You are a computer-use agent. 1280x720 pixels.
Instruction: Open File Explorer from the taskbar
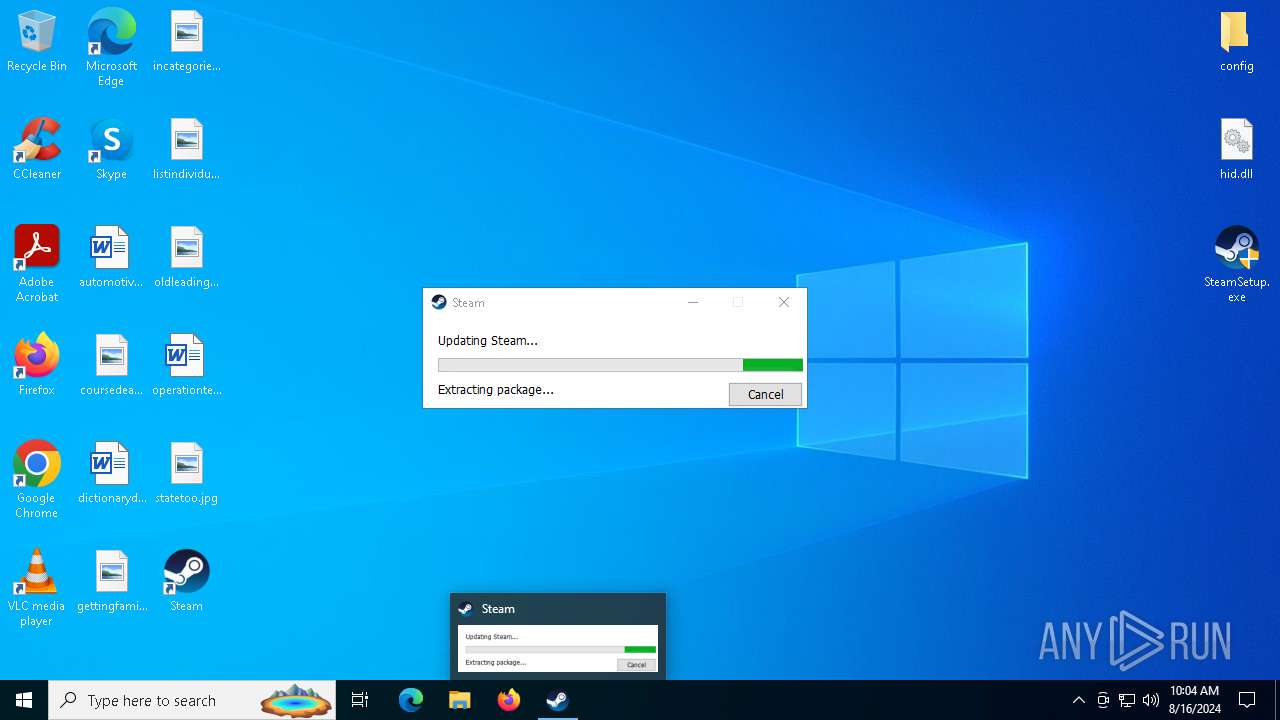[460, 700]
